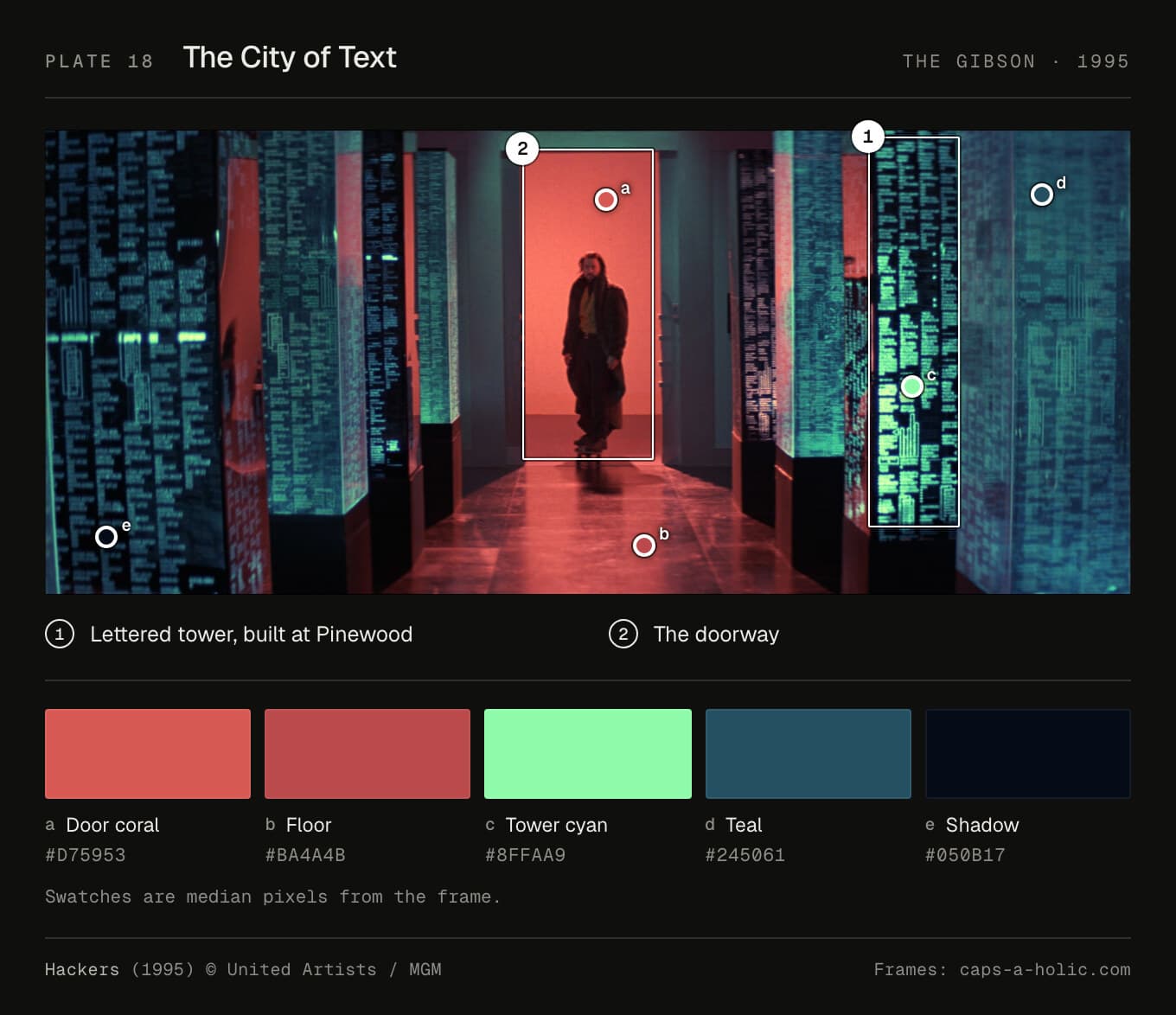
Task: Click the hex value #050B17
Action: pyautogui.click(x=965, y=855)
